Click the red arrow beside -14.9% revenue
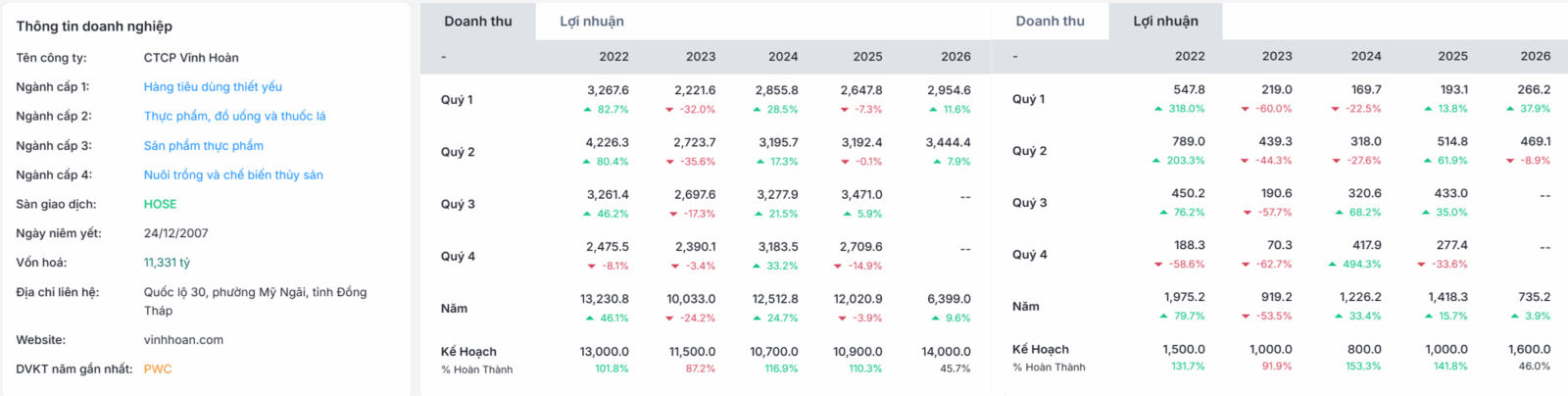 (839, 266)
